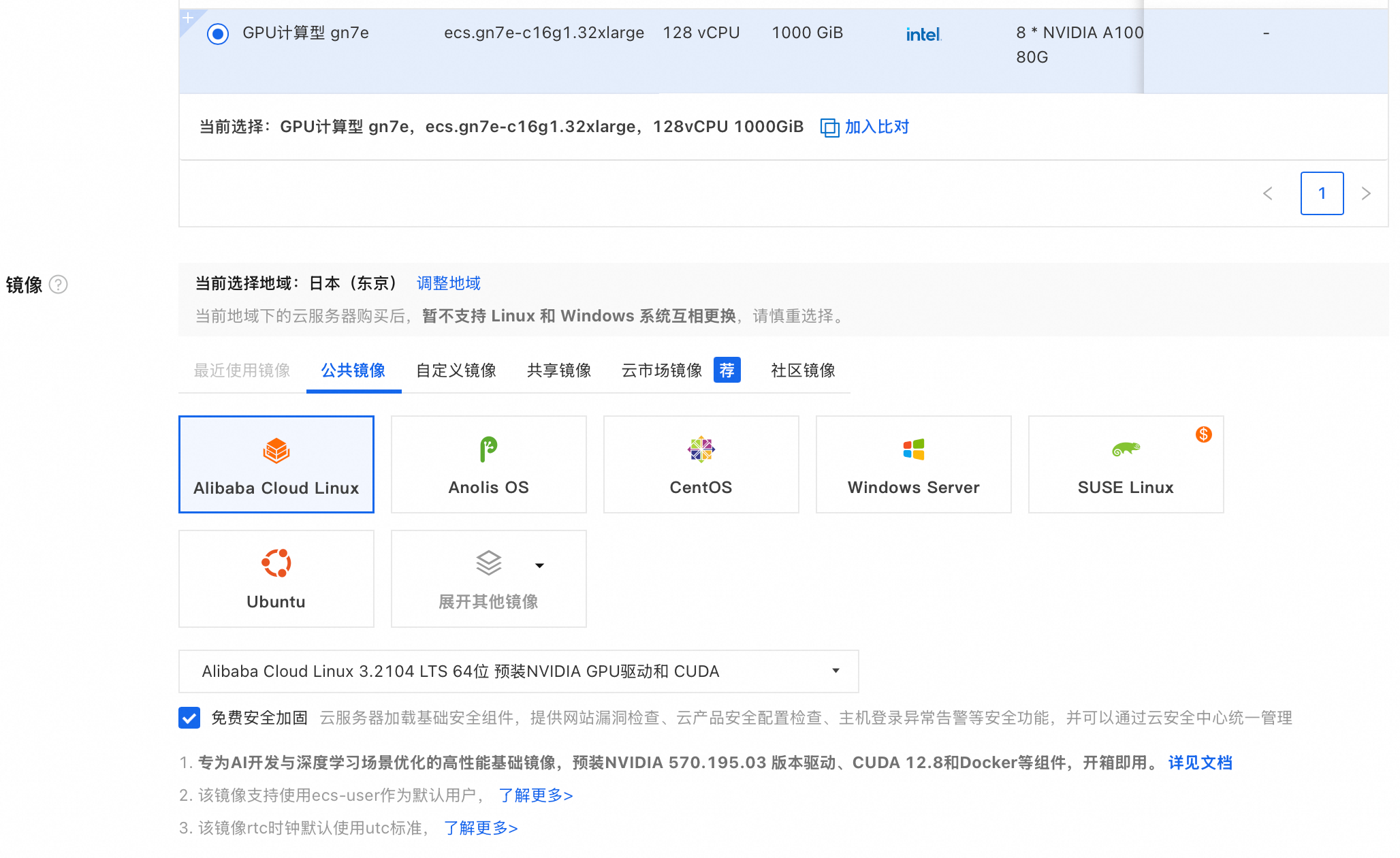Expand 展开其他镜像 dropdown arrow
The image size is (1400, 858).
coord(539,565)
